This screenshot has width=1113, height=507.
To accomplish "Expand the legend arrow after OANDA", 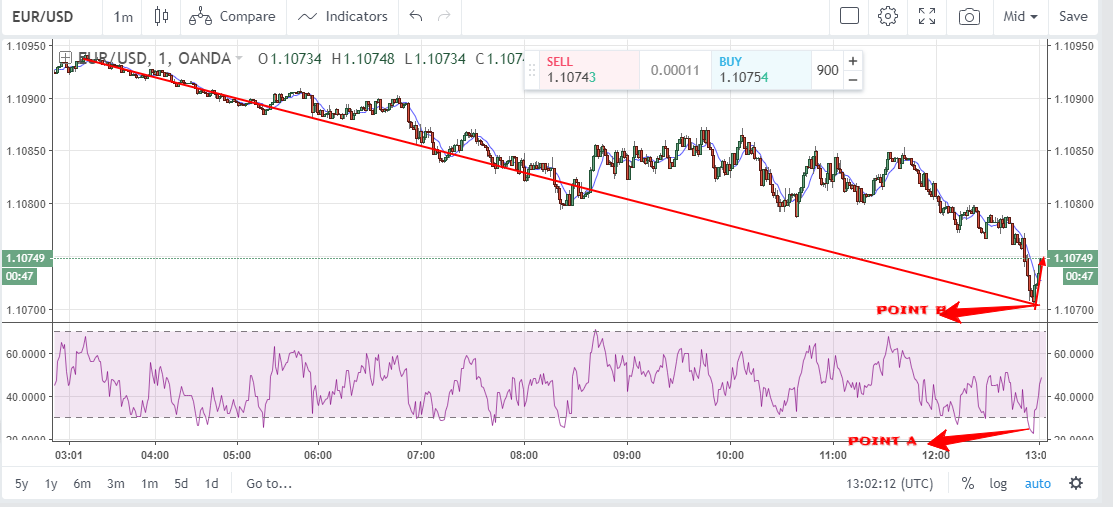I will coord(238,58).
